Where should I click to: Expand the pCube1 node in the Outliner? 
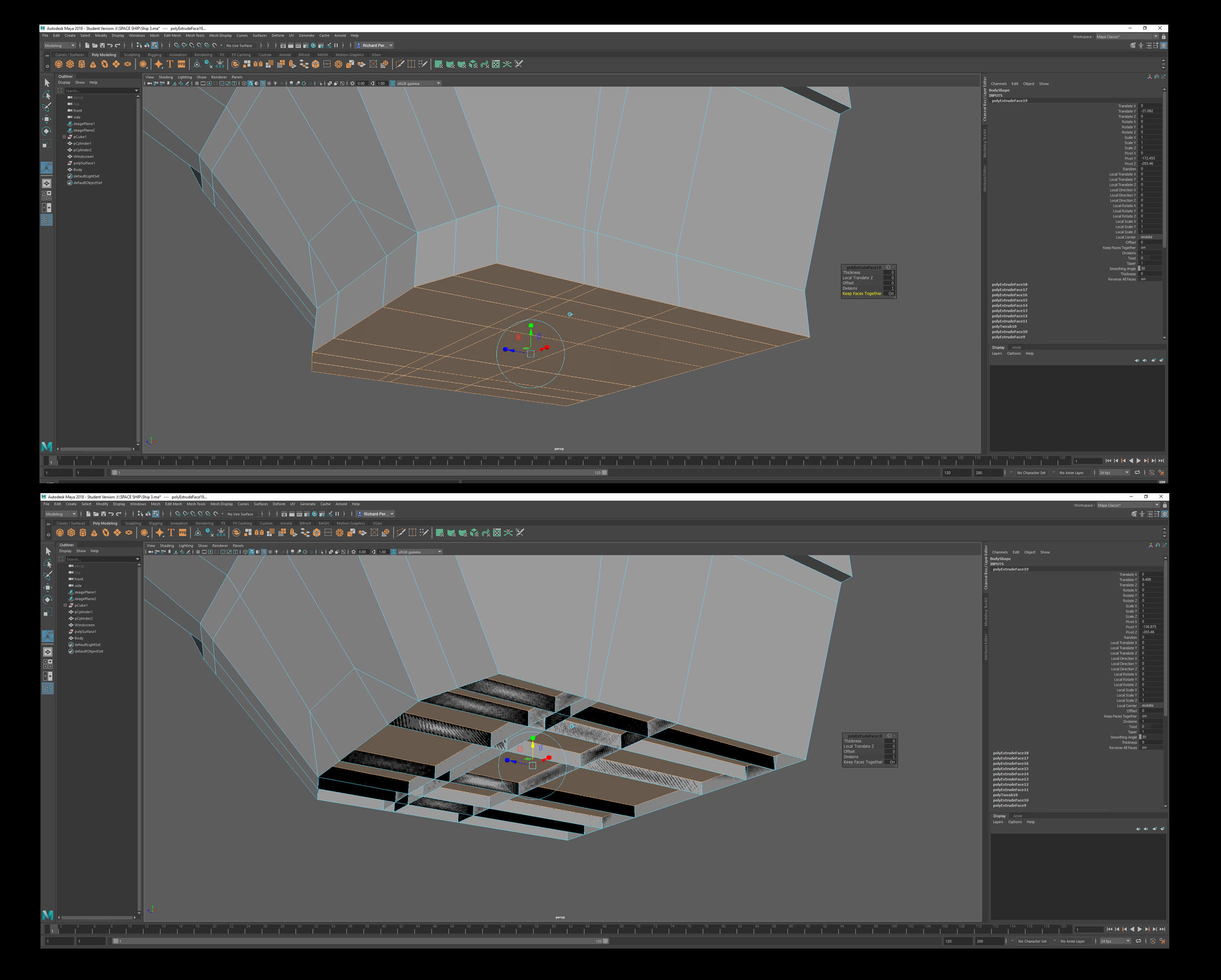65,136
